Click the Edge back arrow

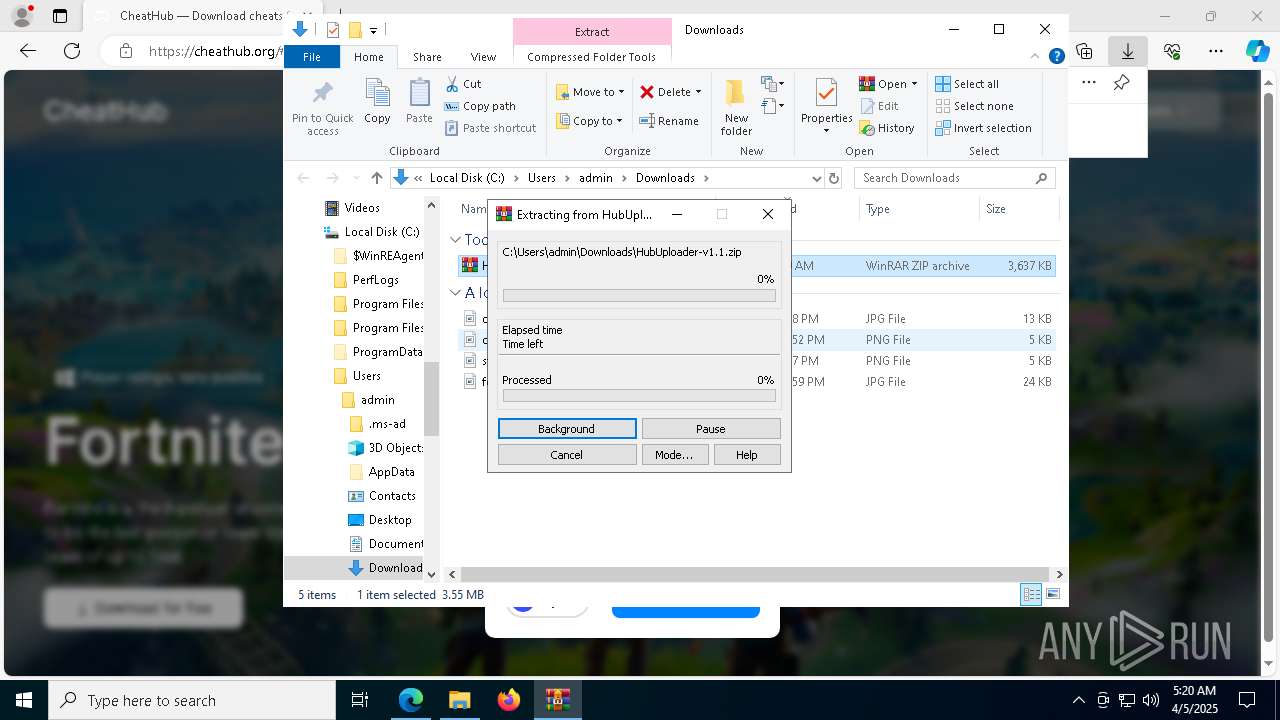pos(28,51)
